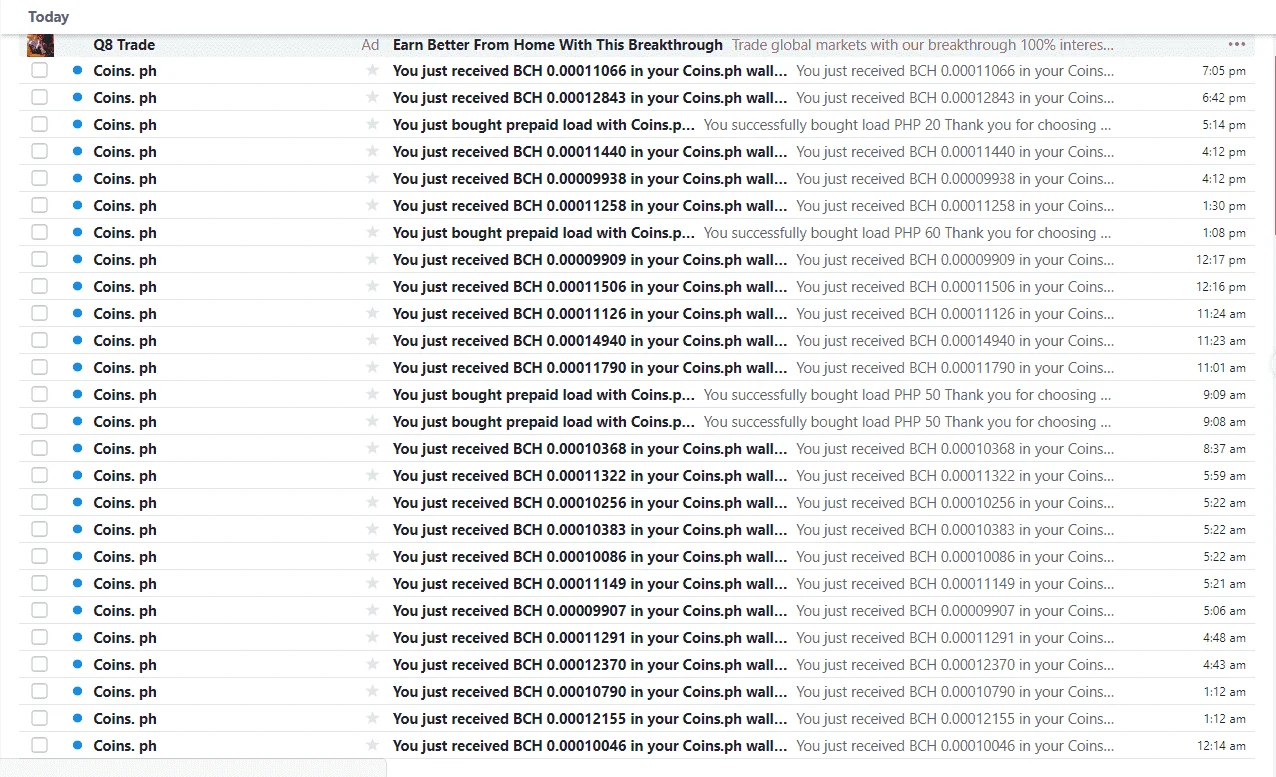
Task: Star the BCH 0.00010086 email
Action: 372,557
